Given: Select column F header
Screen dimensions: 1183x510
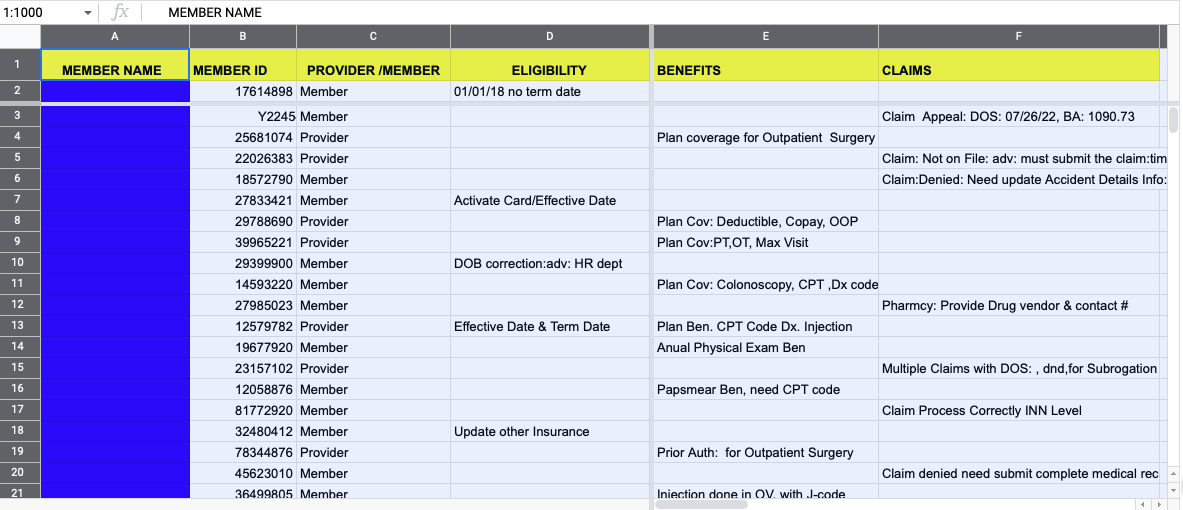Looking at the screenshot, I should pyautogui.click(x=1018, y=37).
